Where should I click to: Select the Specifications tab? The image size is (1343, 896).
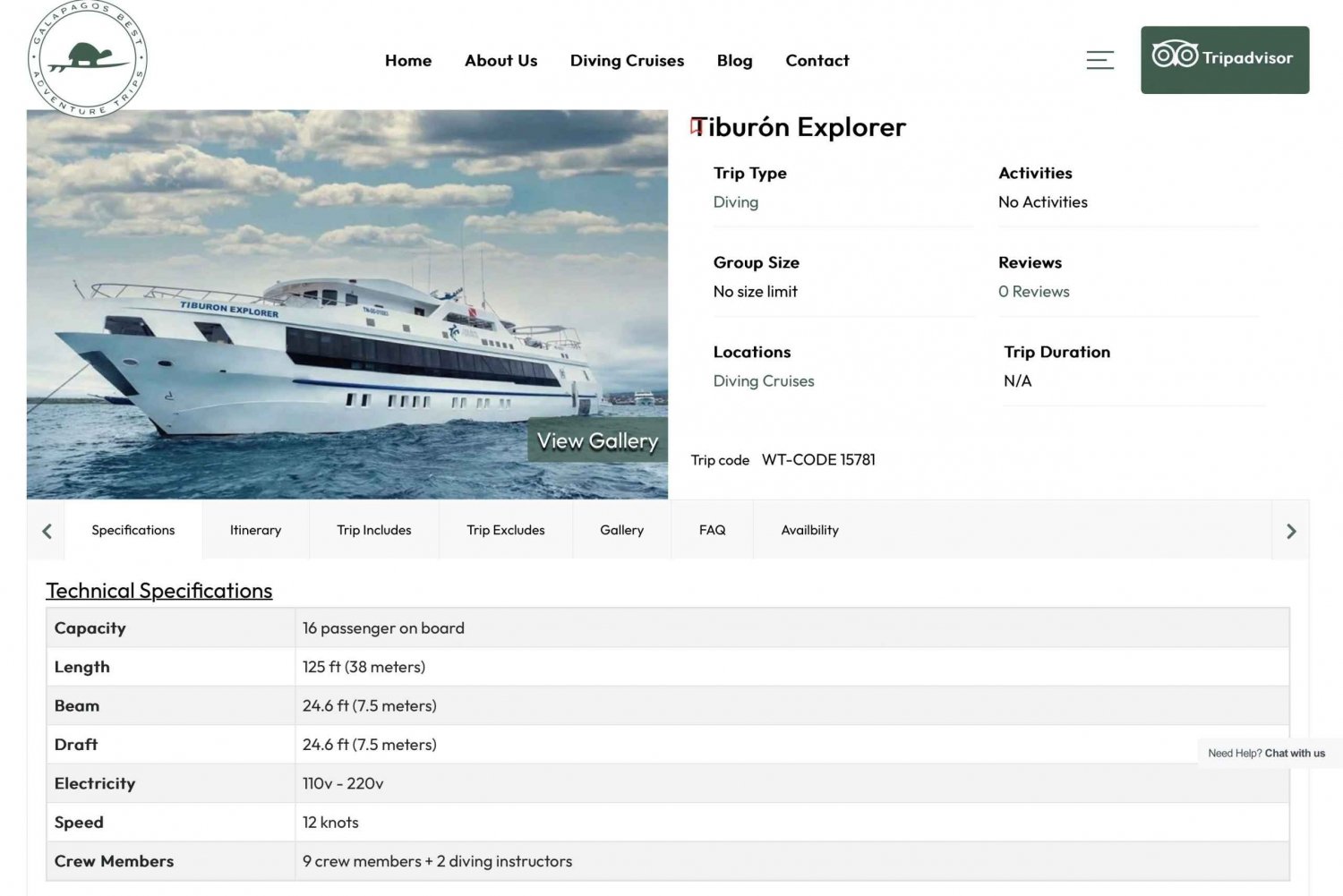click(x=133, y=530)
